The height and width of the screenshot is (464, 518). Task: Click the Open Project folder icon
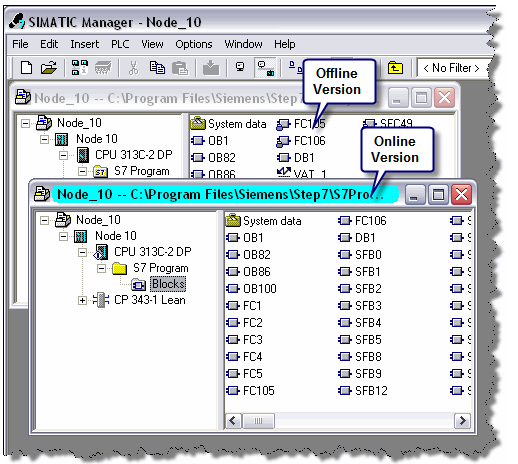pyautogui.click(x=49, y=68)
